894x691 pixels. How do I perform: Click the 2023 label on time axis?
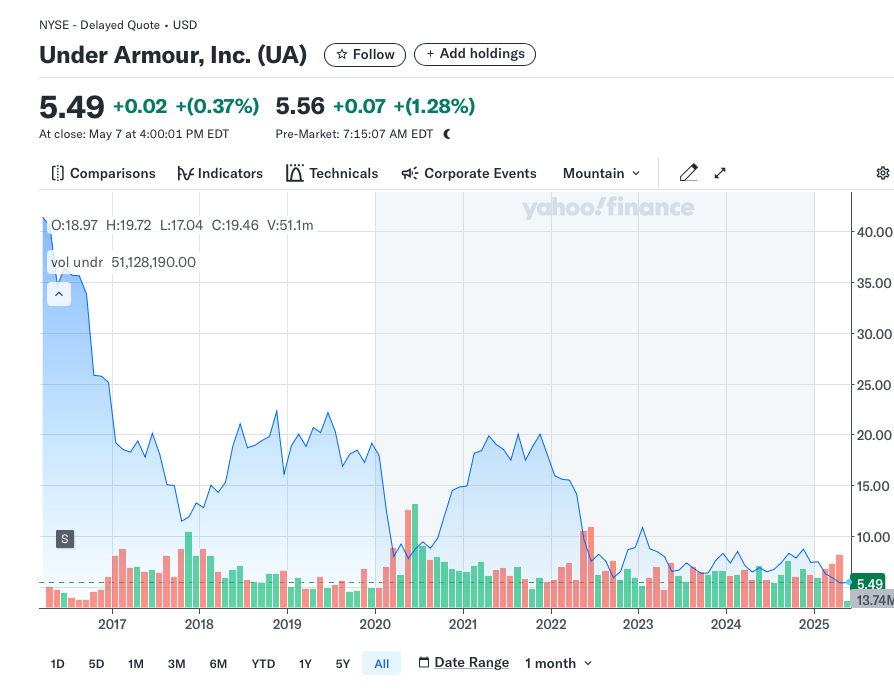(637, 624)
